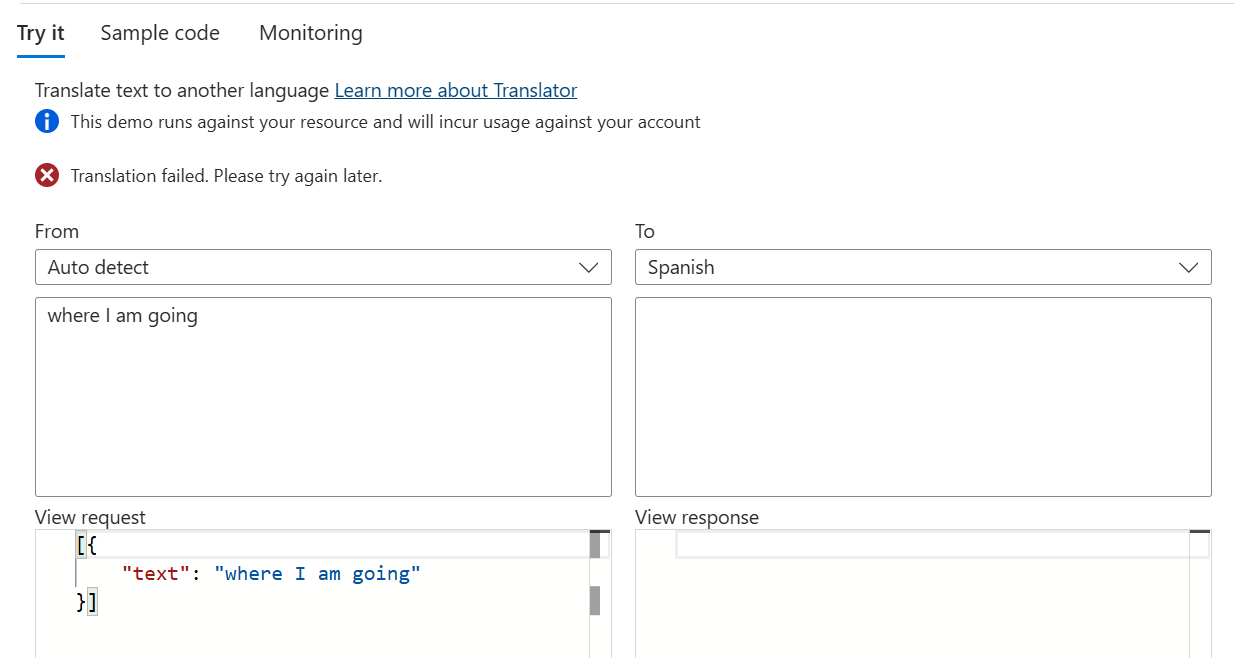Open the Monitoring tab

(x=311, y=33)
